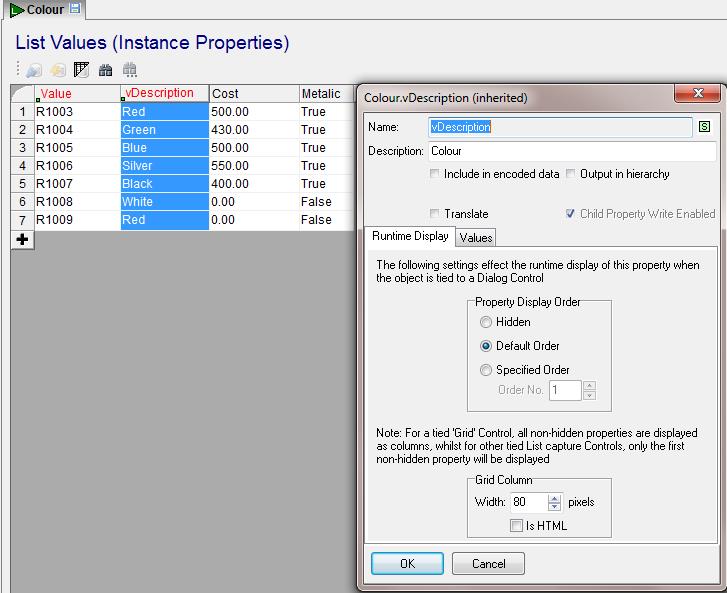The image size is (727, 593).
Task: Click the first magnifier toolbar icon
Action: point(34,70)
